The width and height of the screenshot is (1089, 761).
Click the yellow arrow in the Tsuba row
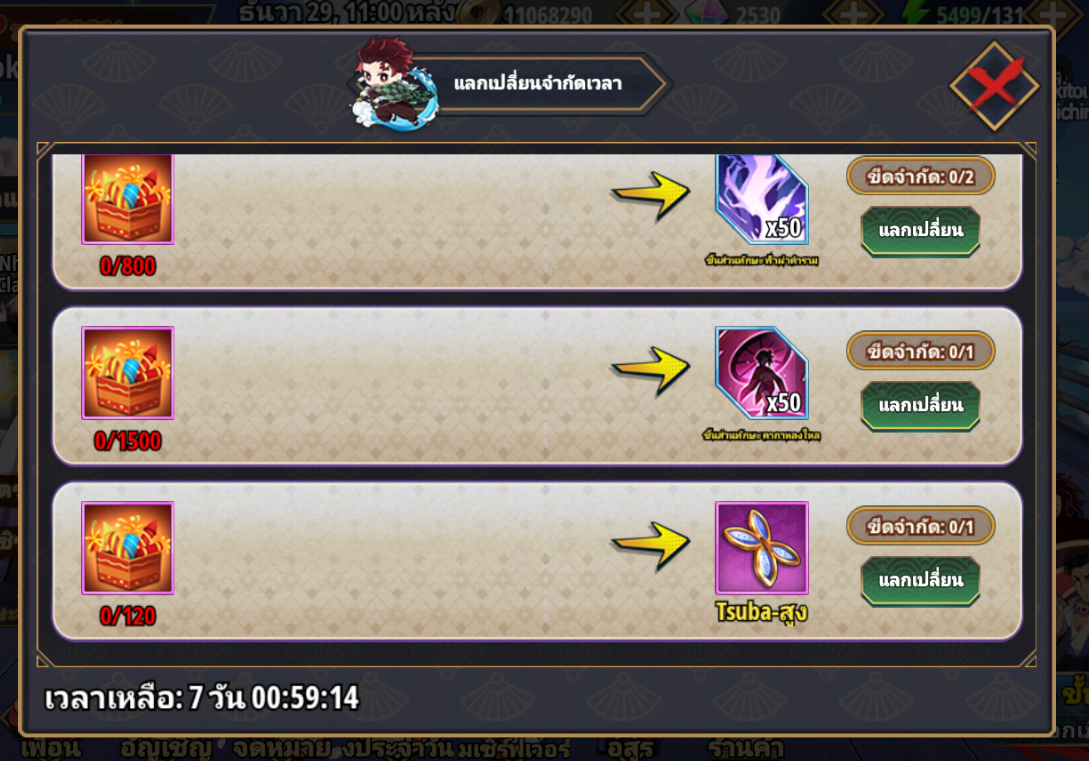(651, 546)
